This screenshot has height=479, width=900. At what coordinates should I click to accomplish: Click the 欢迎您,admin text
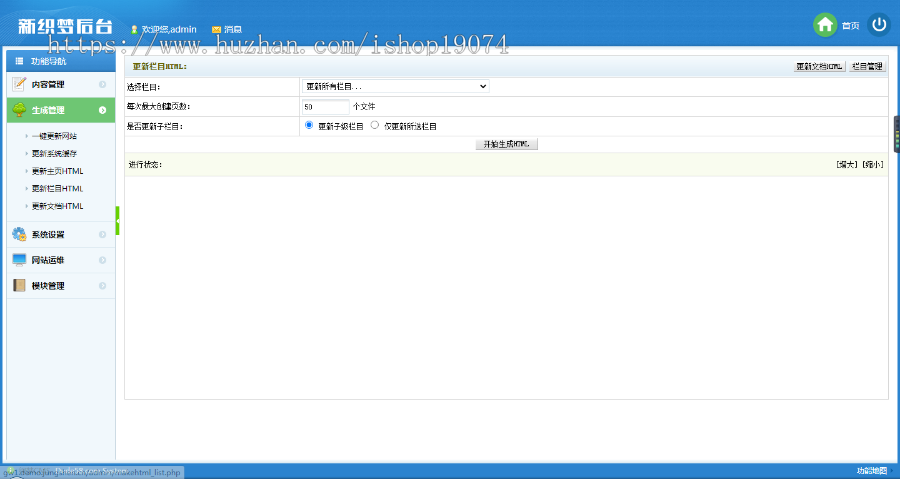(169, 29)
